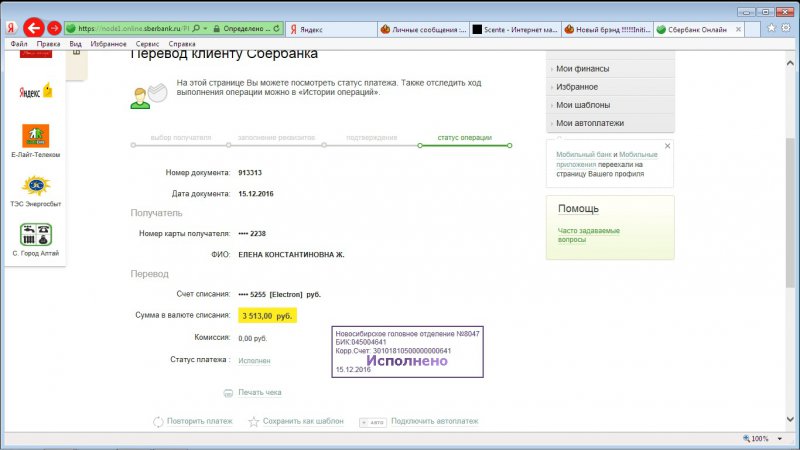This screenshot has width=800, height=450.
Task: Open the Сервис menu
Action: pyautogui.click(x=147, y=44)
